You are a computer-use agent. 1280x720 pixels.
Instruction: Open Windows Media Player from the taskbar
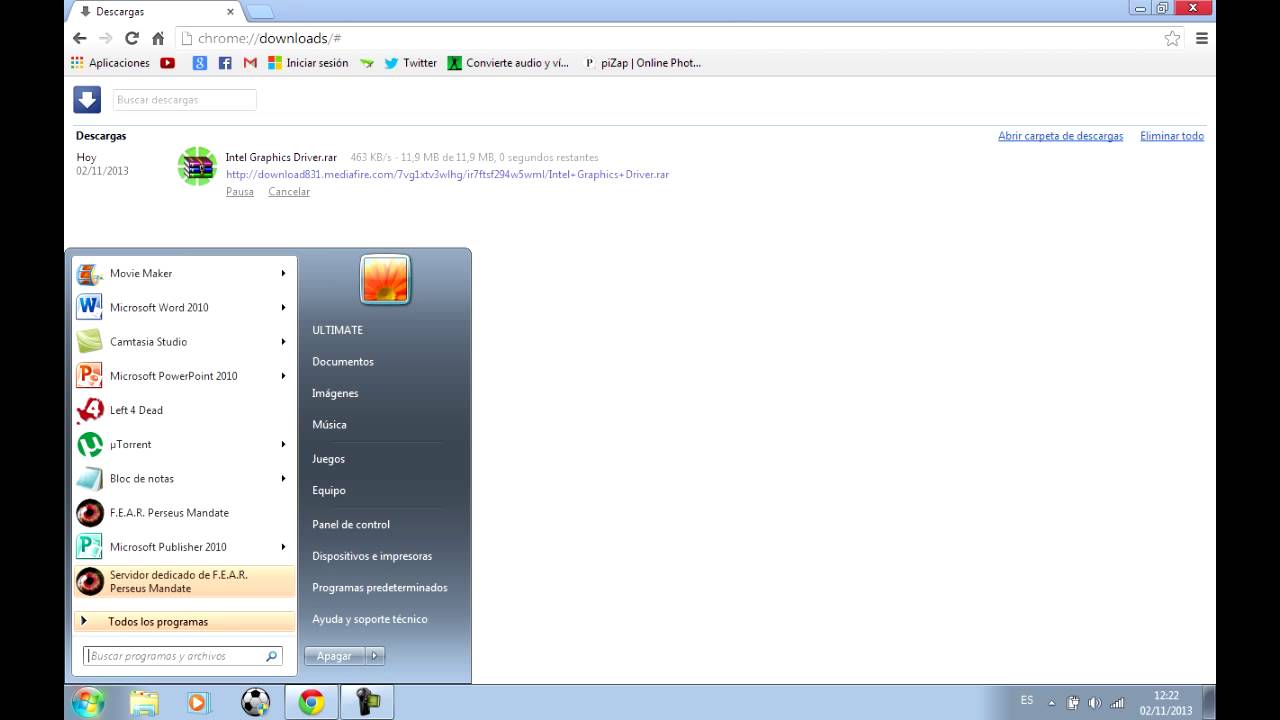click(x=197, y=702)
